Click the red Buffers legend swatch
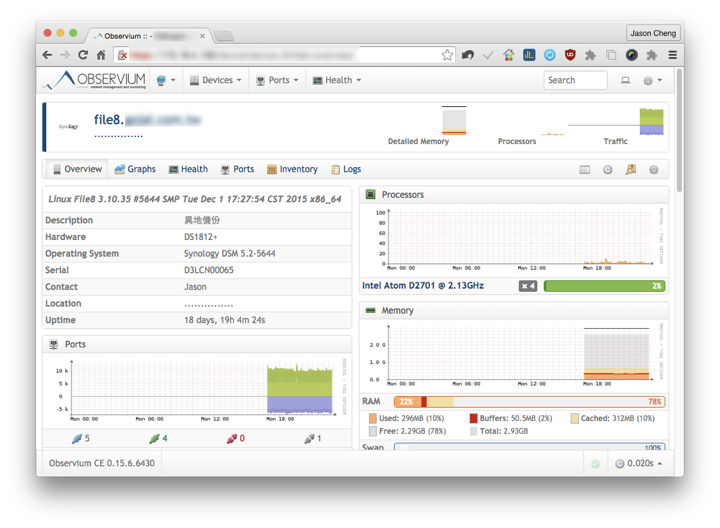This screenshot has height=528, width=720. (473, 418)
